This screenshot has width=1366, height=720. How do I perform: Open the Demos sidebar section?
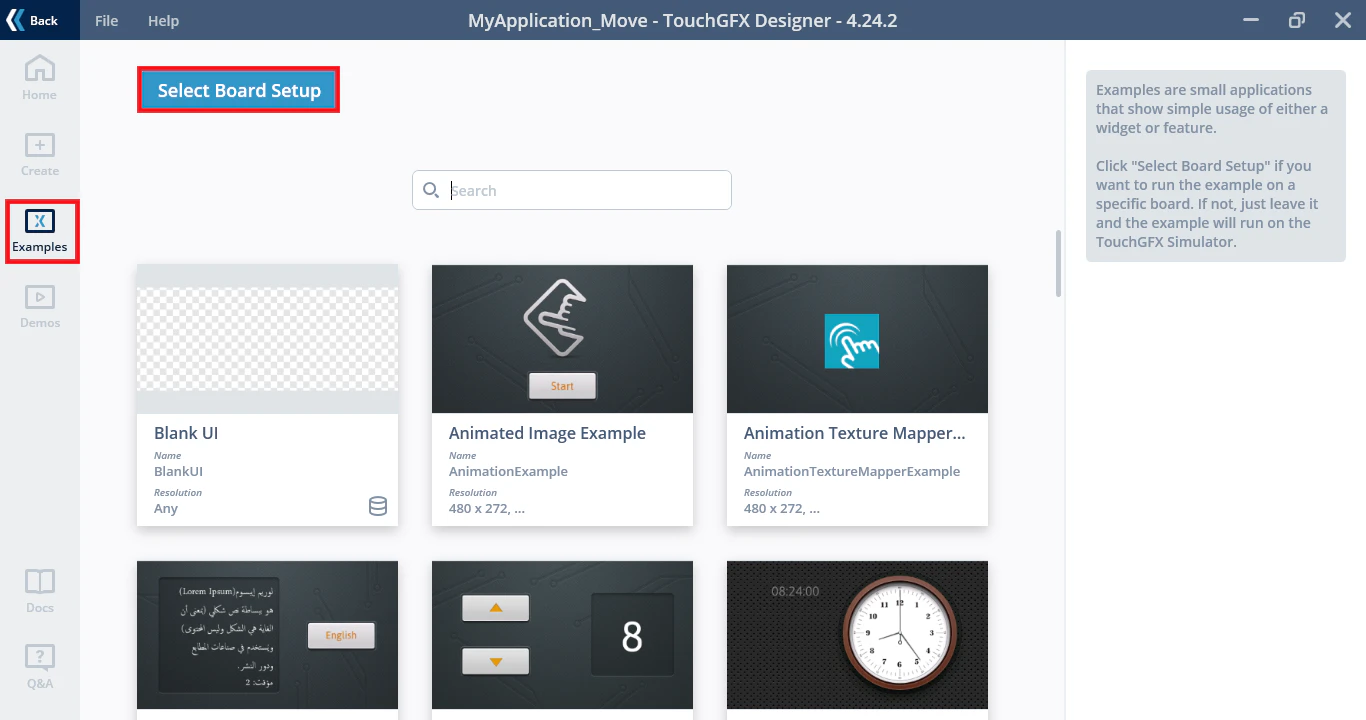pos(40,307)
